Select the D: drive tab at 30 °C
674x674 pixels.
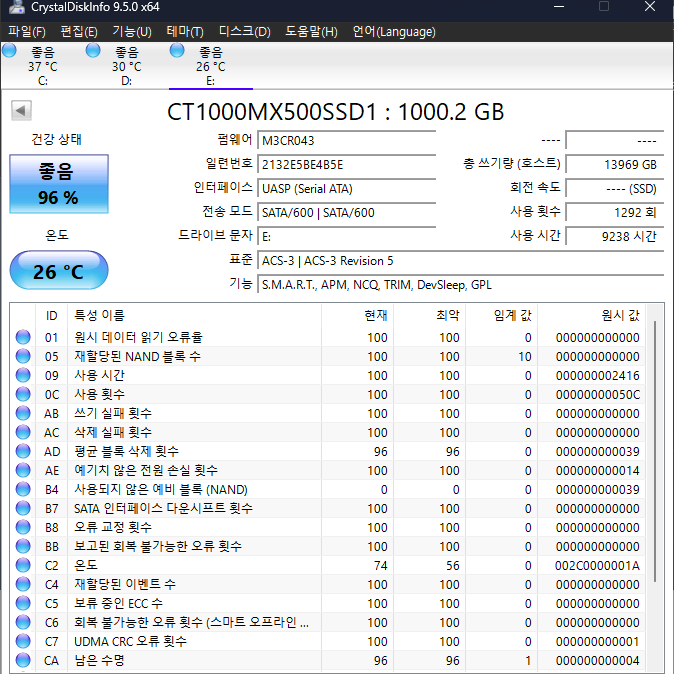(x=126, y=66)
